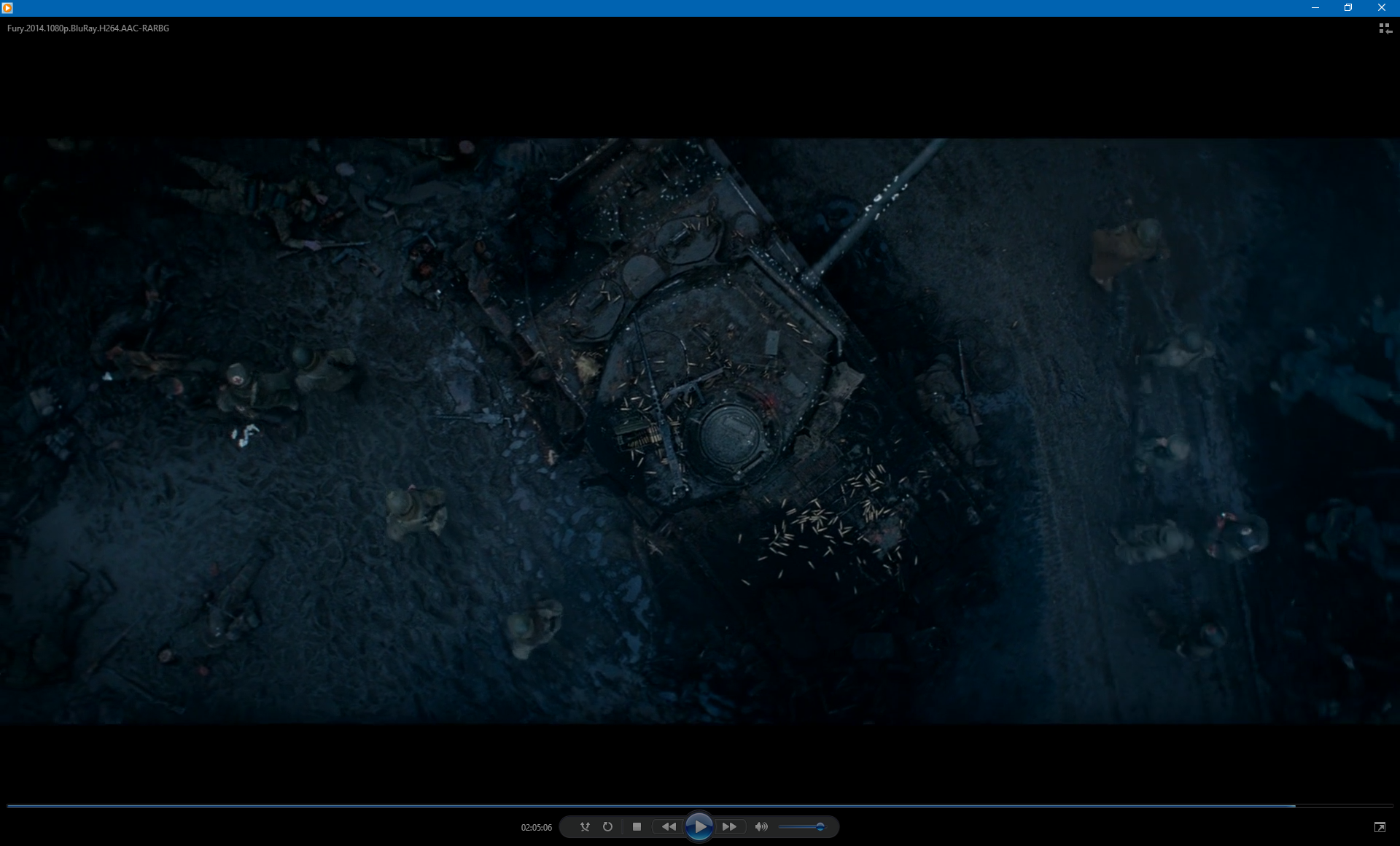Click the volume slider handle

(x=820, y=826)
